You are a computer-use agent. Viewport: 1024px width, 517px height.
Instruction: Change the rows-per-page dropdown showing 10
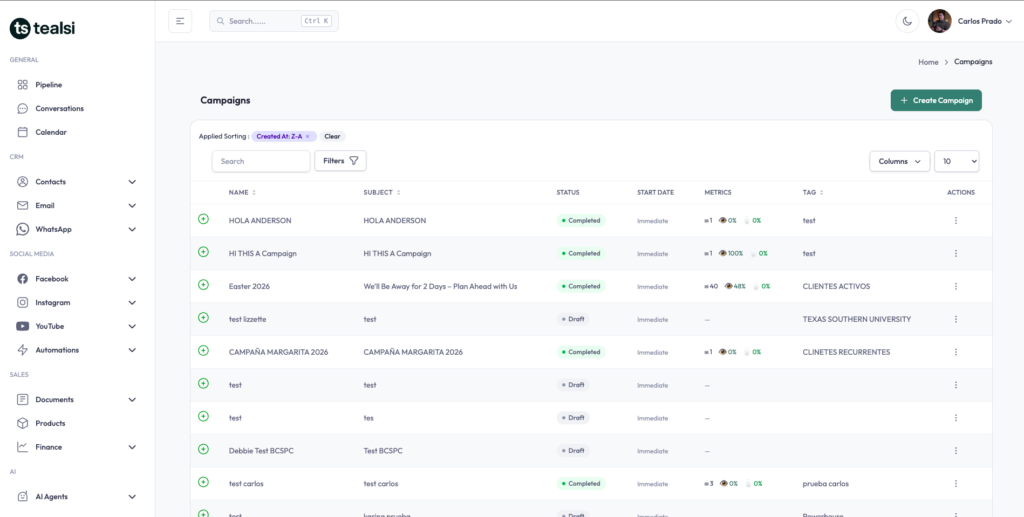point(956,161)
